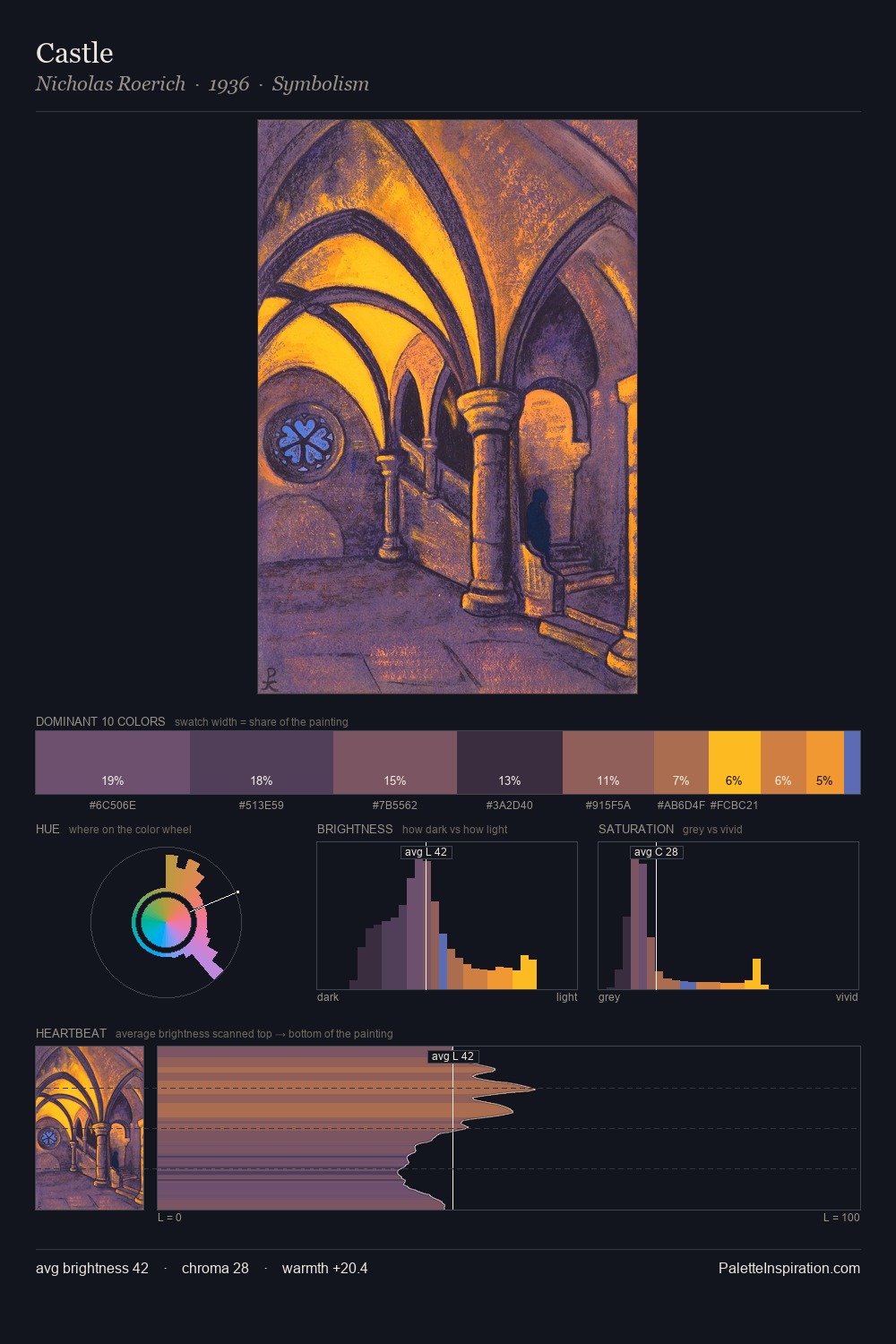Image resolution: width=896 pixels, height=1344 pixels.
Task: Click the 'warmth +20.4' footer stat
Action: pos(325,1268)
